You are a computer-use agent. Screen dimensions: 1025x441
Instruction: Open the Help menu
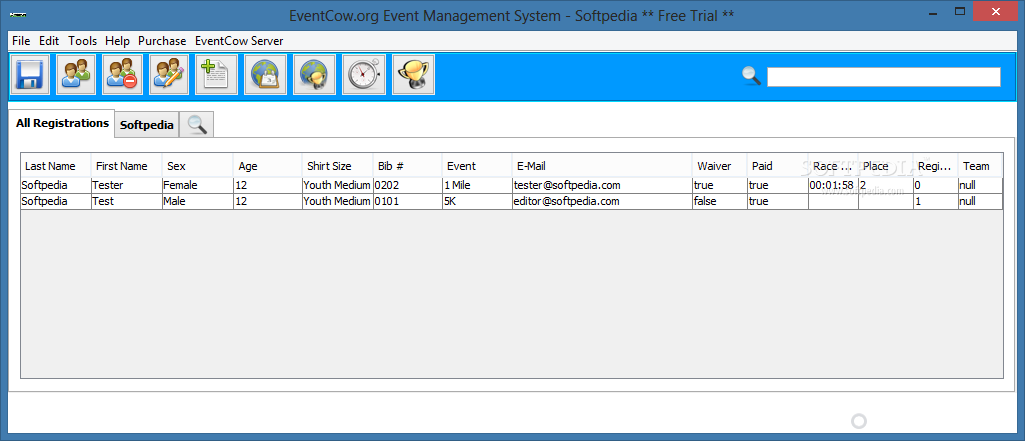click(x=118, y=41)
